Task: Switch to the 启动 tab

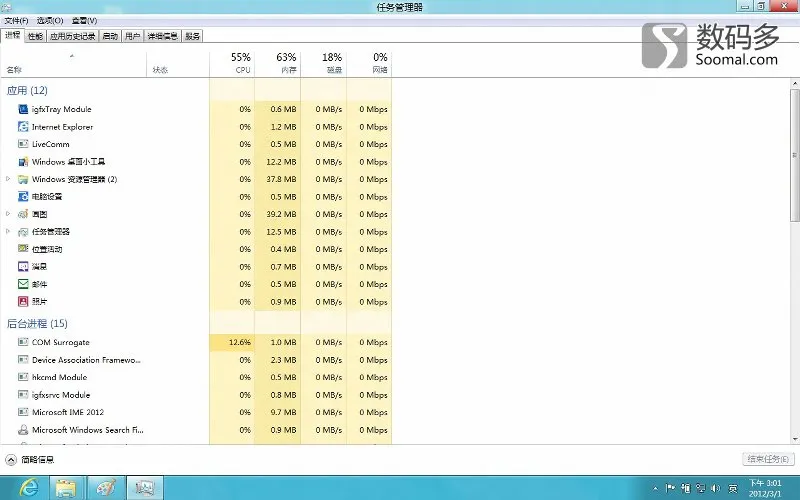Action: point(110,36)
